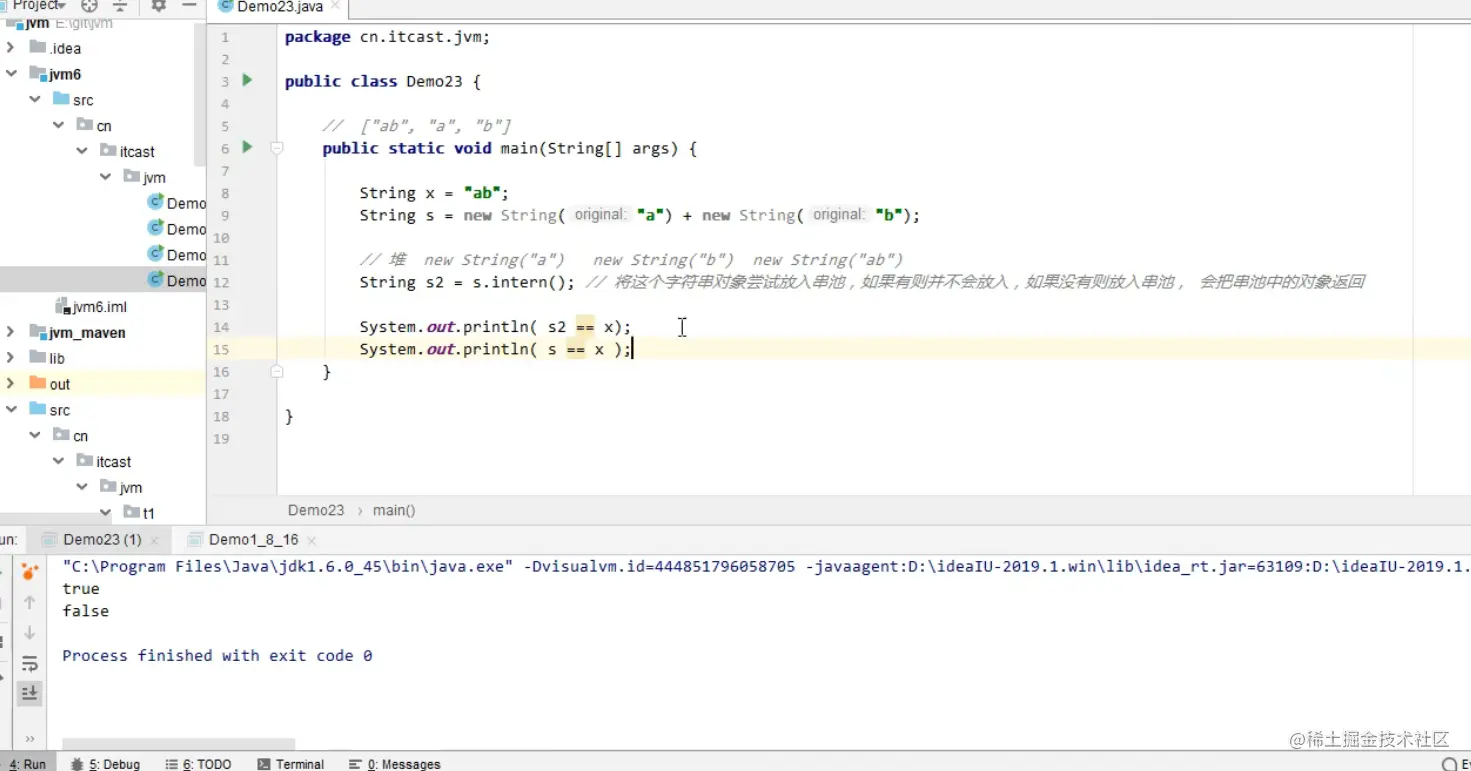Viewport: 1471px width, 771px height.
Task: Click the orange out folder icon
Action: [38, 383]
